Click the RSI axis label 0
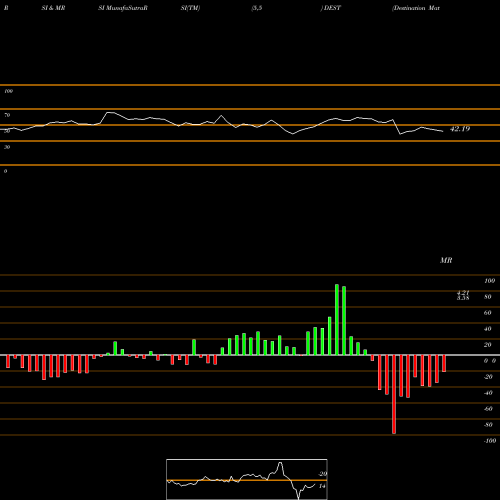500x500 pixels. 5,171
